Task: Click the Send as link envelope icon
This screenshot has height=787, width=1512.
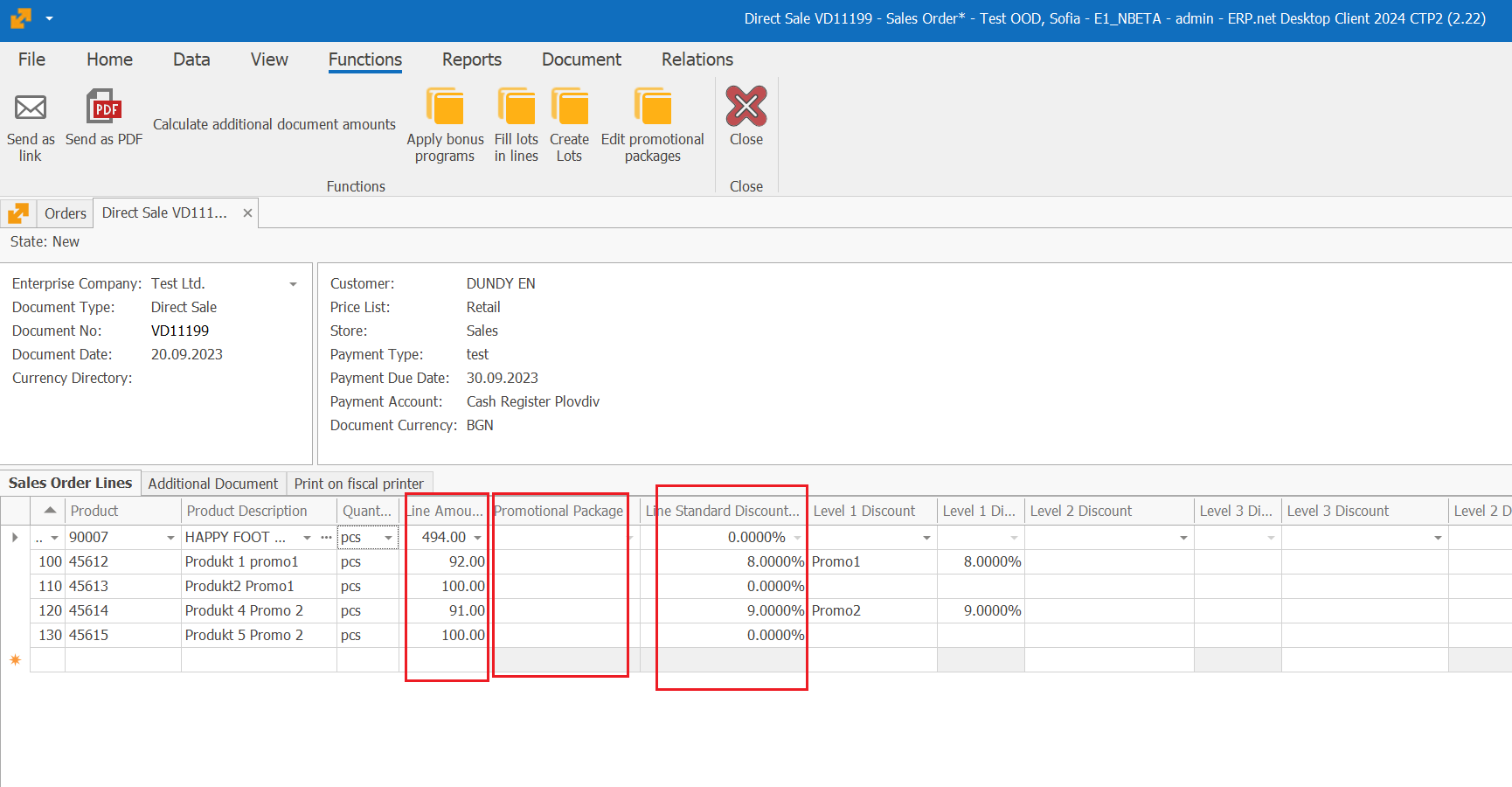Action: (31, 107)
